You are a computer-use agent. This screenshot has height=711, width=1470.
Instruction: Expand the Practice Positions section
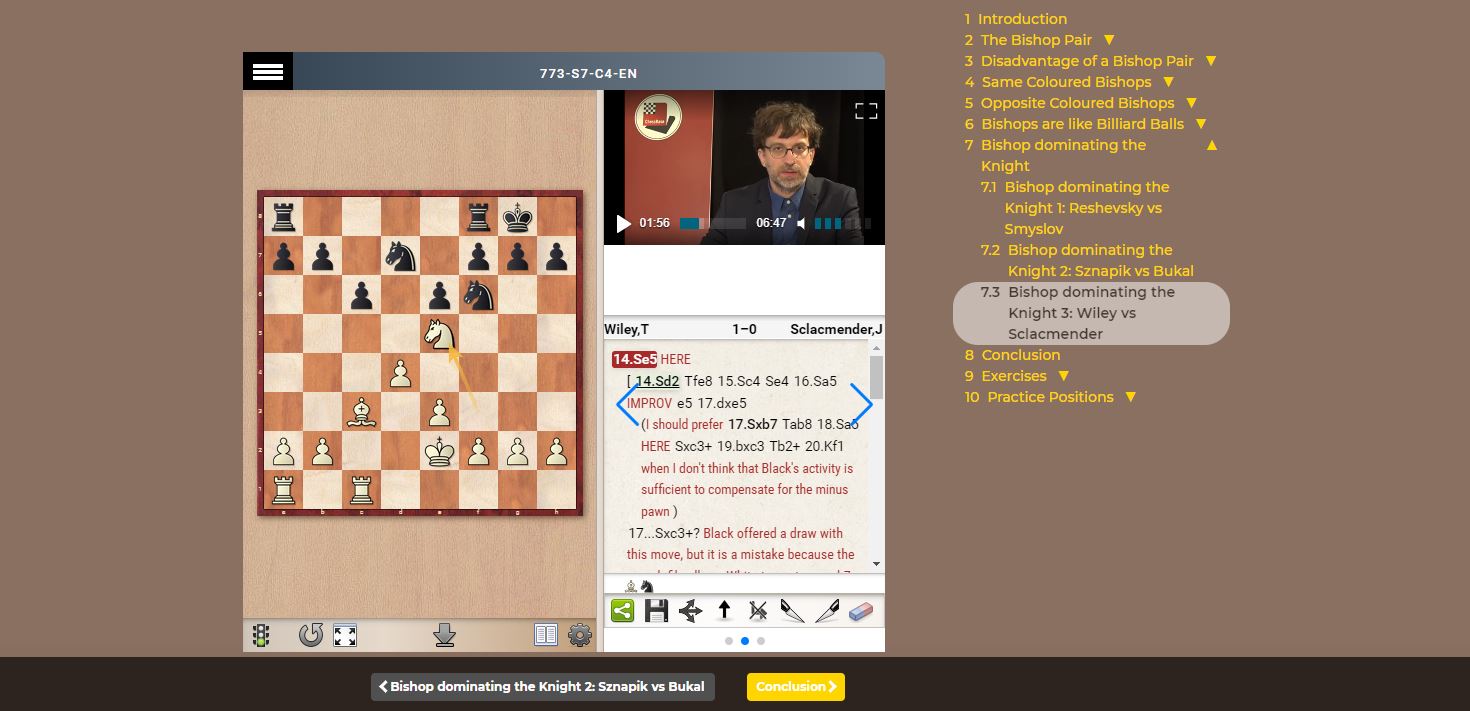click(1130, 396)
